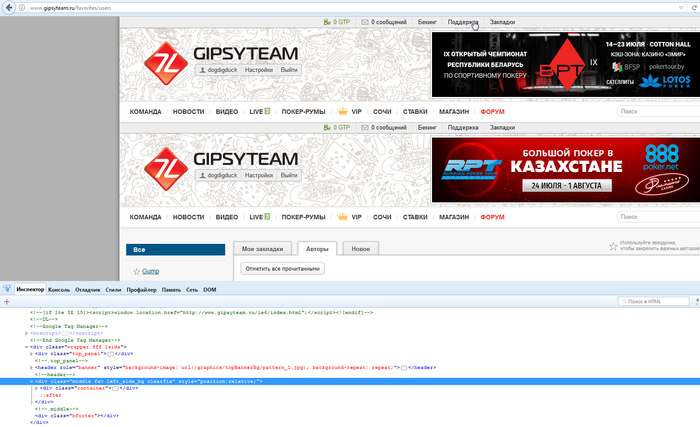Viewport: 700px width, 427px height.
Task: Open Закладки in the upper top panel
Action: point(502,22)
